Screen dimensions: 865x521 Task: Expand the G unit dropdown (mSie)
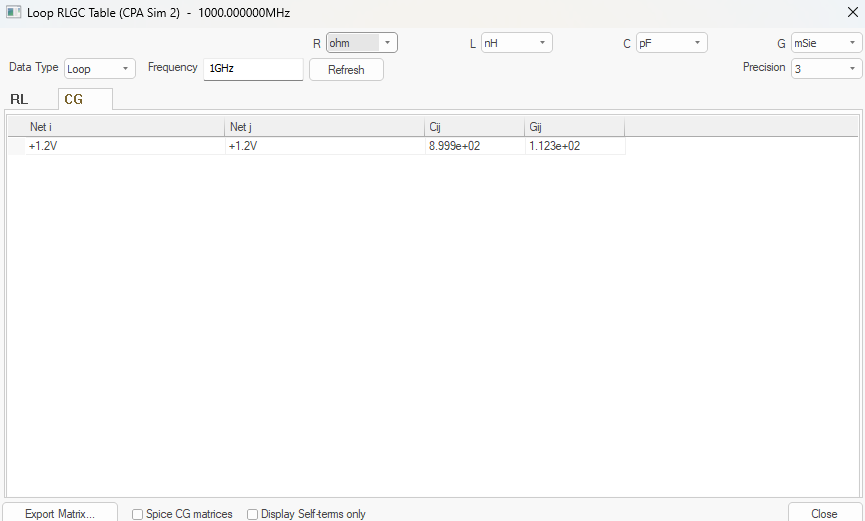(x=826, y=43)
